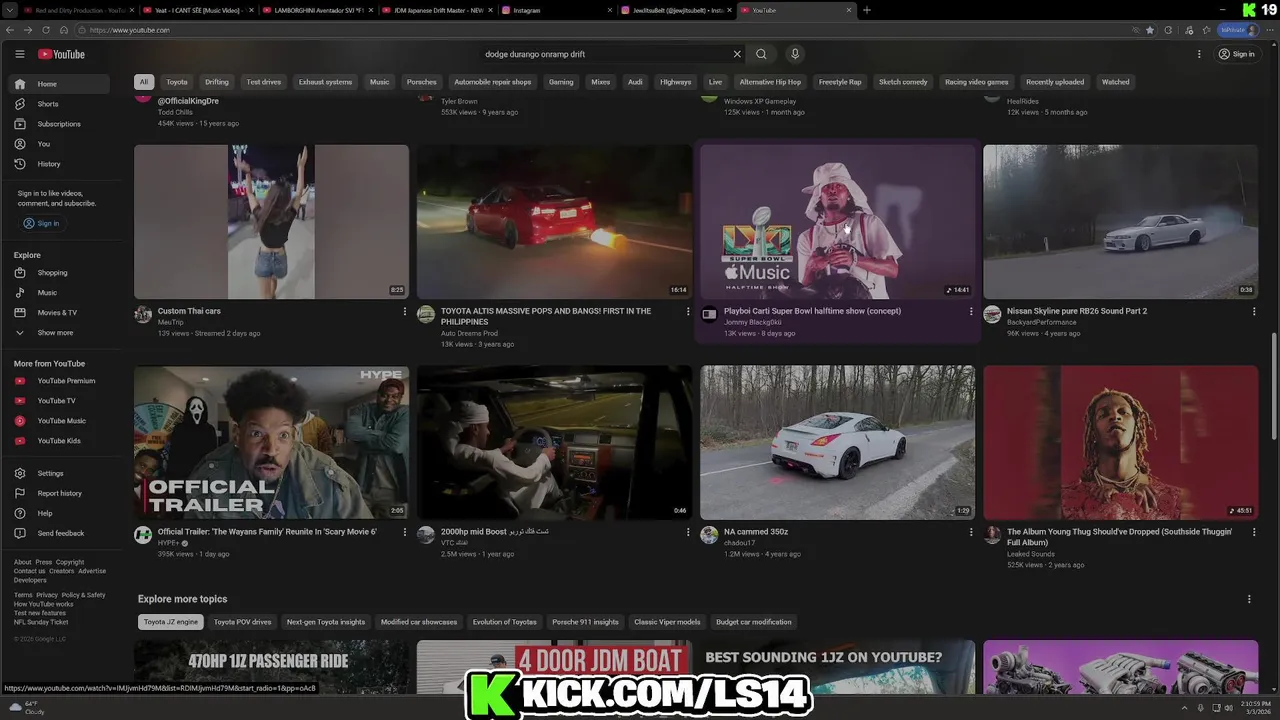The height and width of the screenshot is (720, 1280).
Task: Open Subscriptions in the sidebar
Action: pyautogui.click(x=60, y=124)
